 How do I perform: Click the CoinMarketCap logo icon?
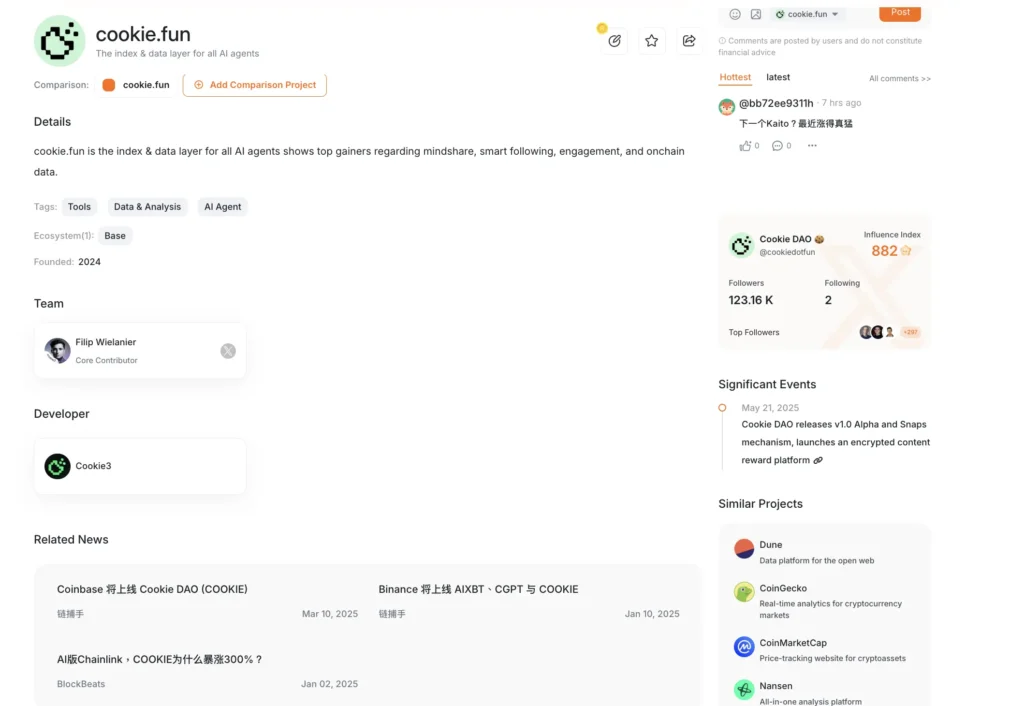[x=744, y=647]
